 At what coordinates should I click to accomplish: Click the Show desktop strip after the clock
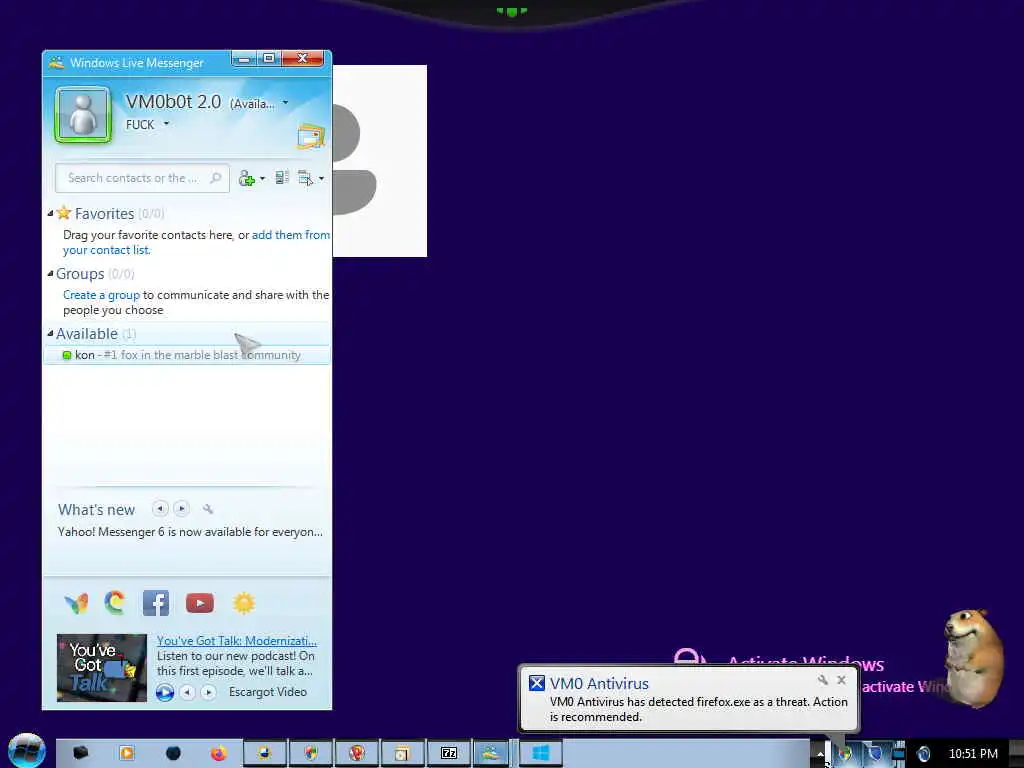click(x=1016, y=754)
